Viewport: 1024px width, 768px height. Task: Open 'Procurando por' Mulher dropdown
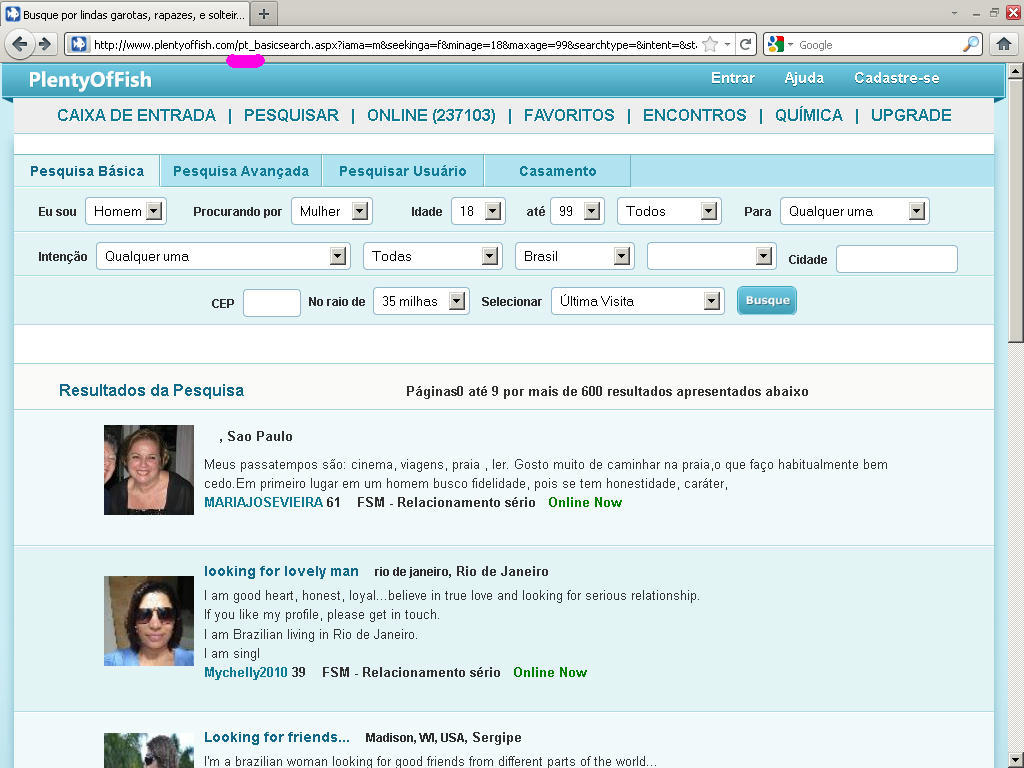click(x=332, y=211)
